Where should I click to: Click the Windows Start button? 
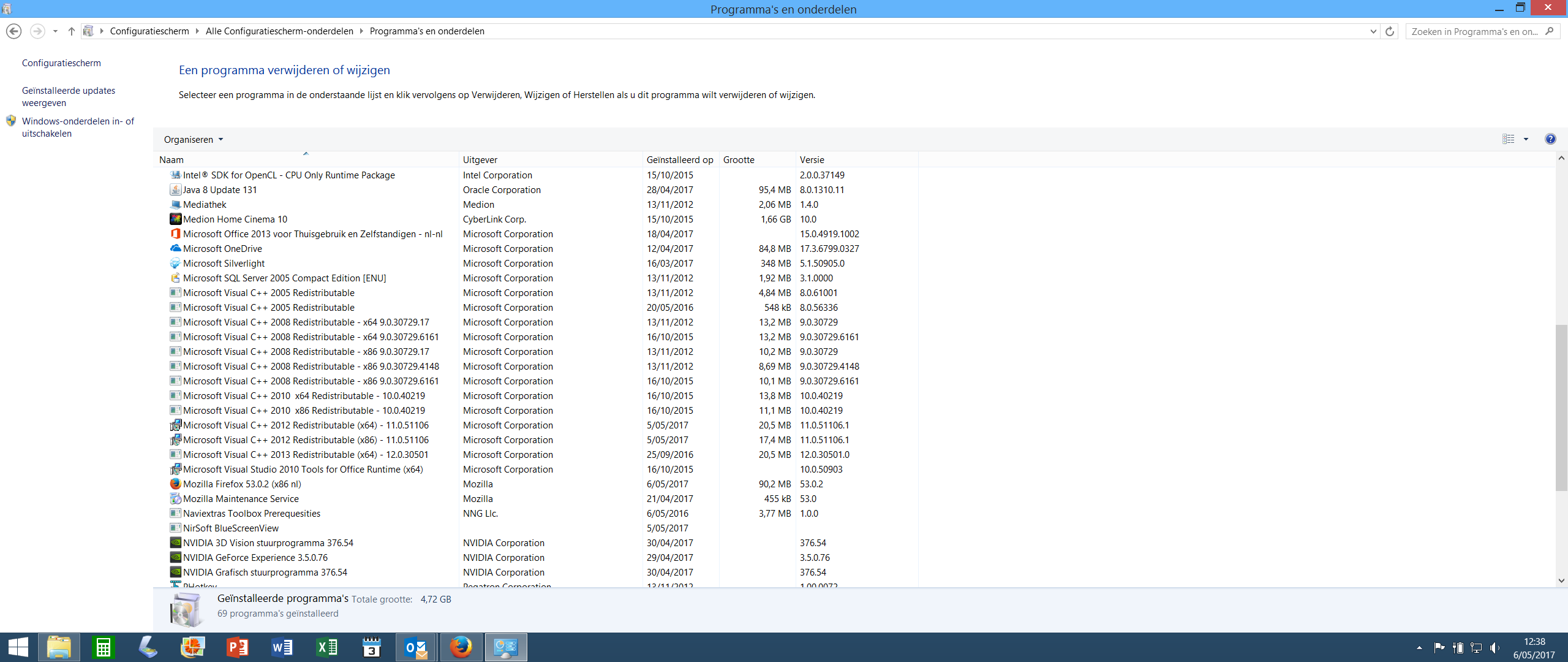pos(18,647)
